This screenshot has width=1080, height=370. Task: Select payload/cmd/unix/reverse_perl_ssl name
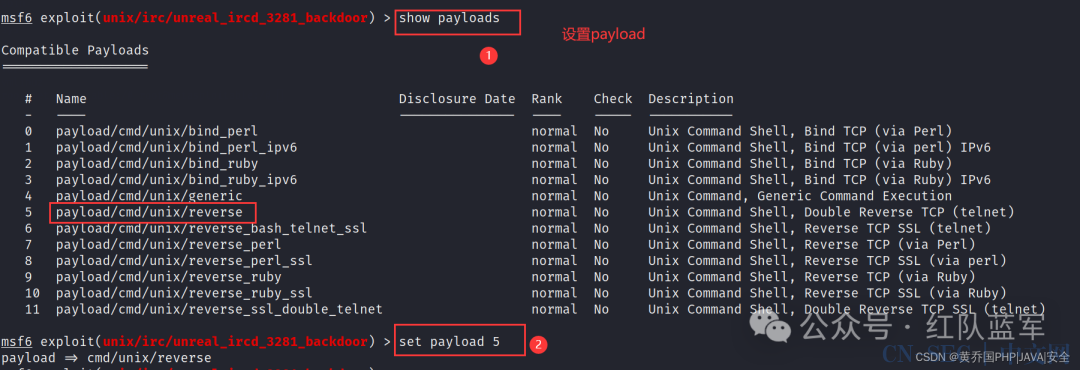point(184,260)
